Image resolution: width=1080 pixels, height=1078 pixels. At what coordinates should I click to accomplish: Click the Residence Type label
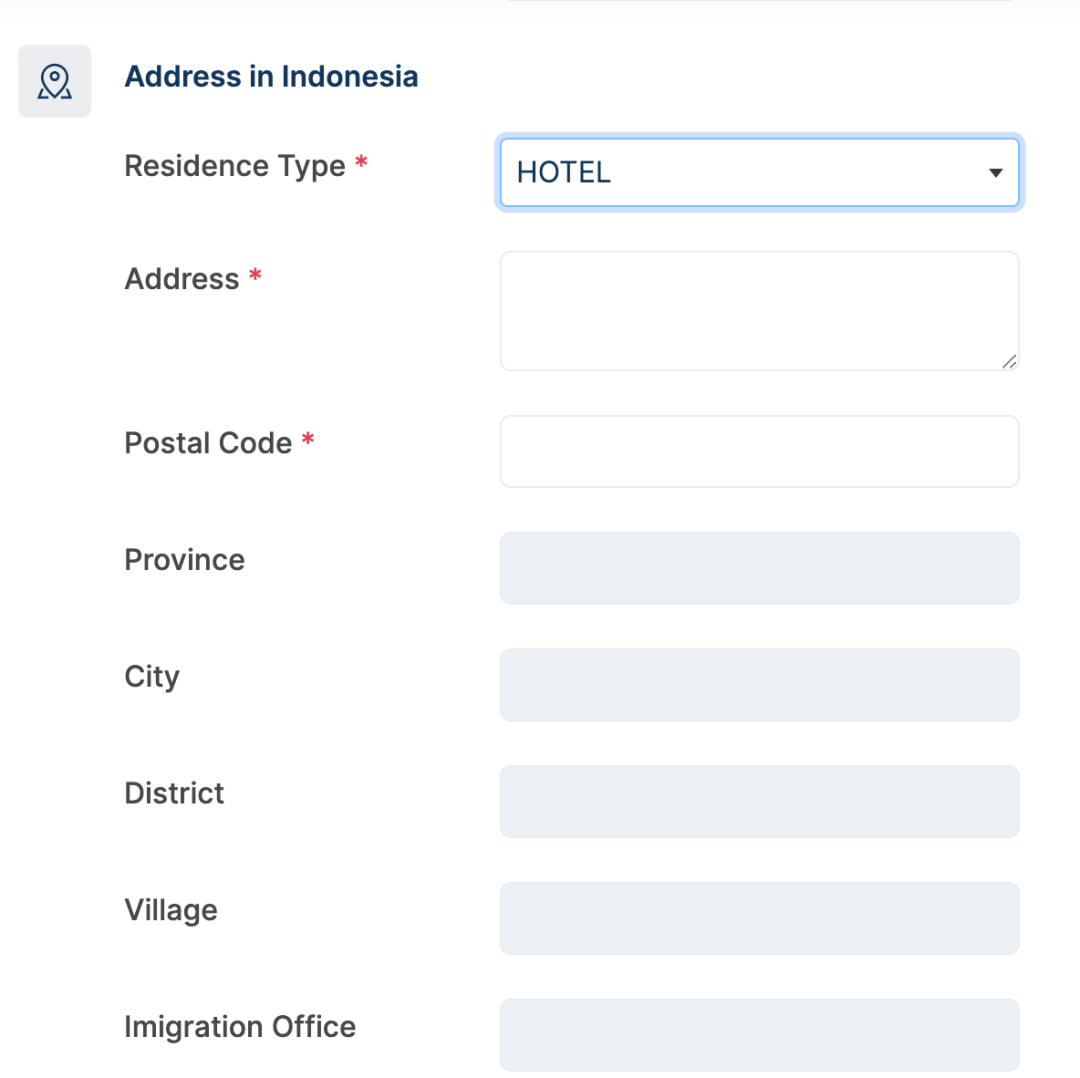234,166
